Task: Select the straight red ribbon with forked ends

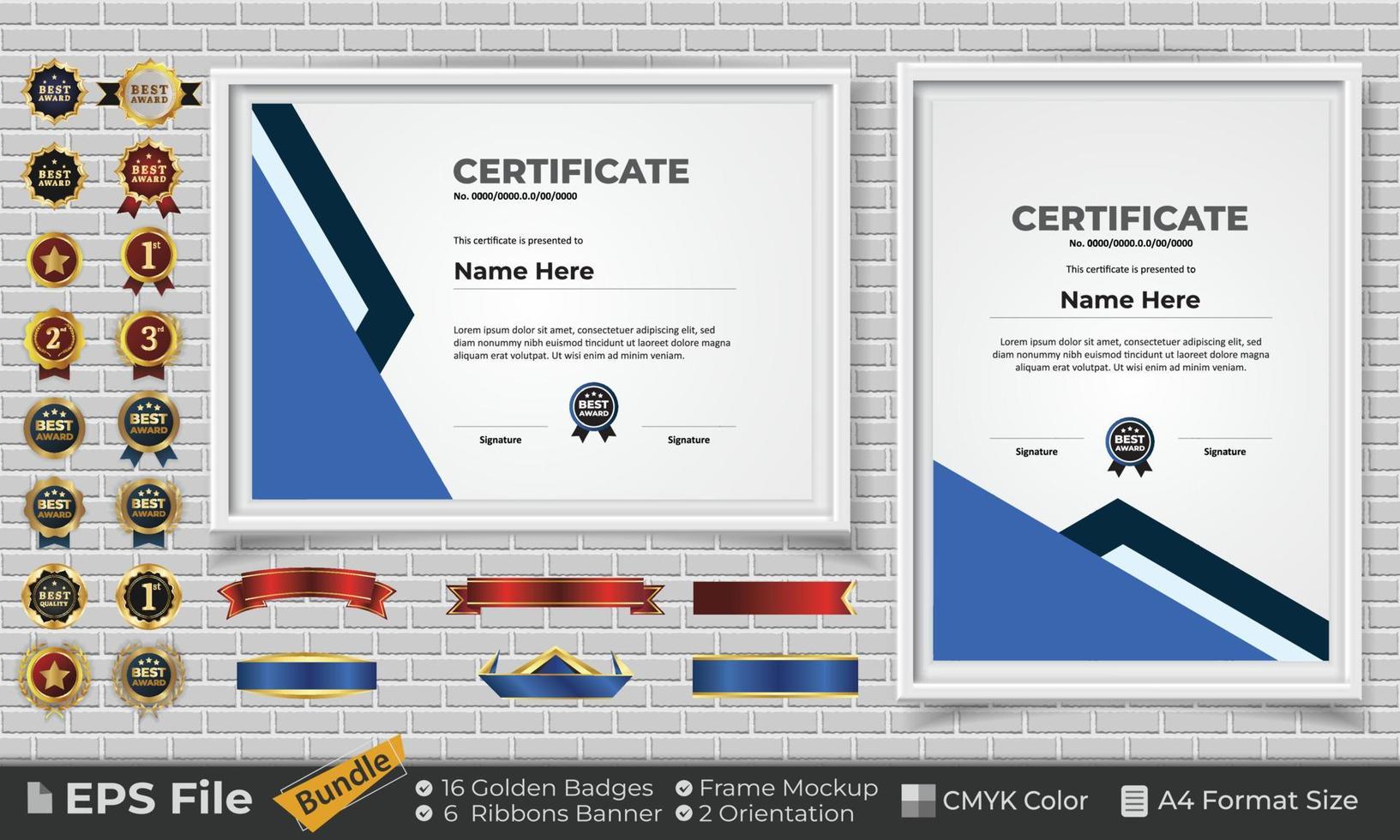Action: click(x=555, y=596)
